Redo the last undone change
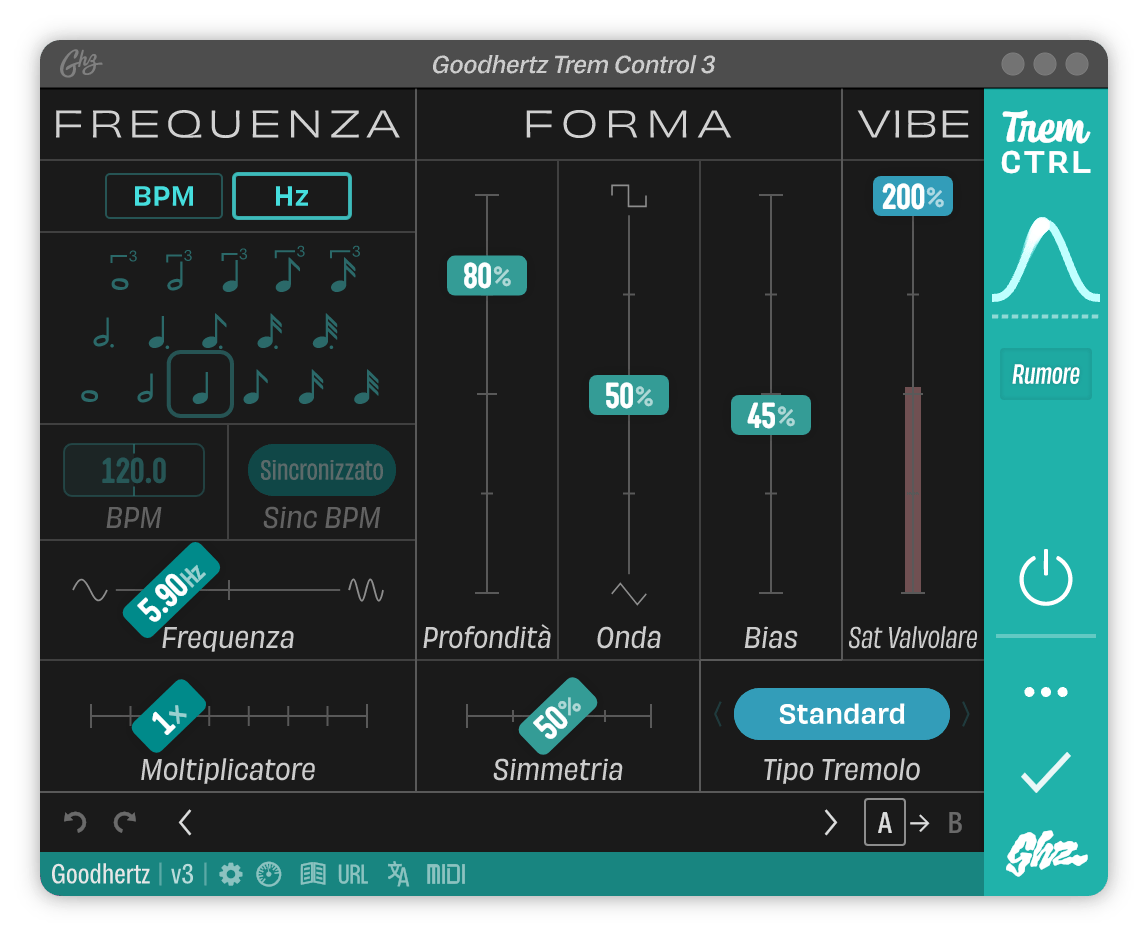 click(x=125, y=822)
